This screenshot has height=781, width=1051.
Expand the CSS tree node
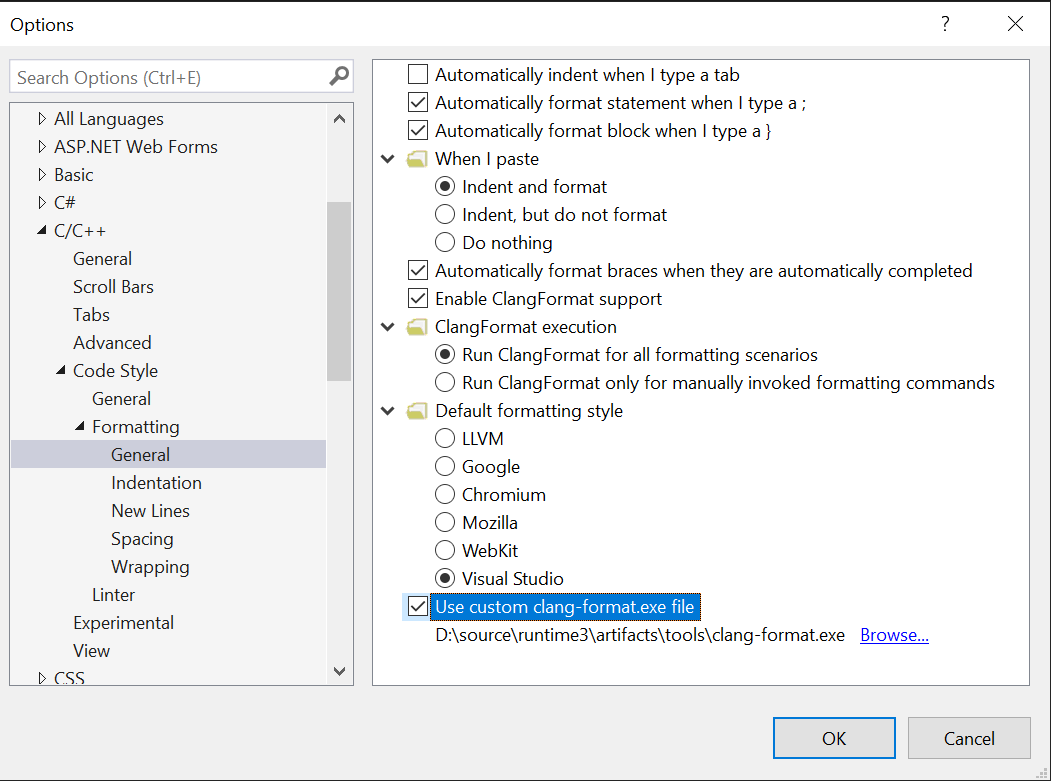42,678
